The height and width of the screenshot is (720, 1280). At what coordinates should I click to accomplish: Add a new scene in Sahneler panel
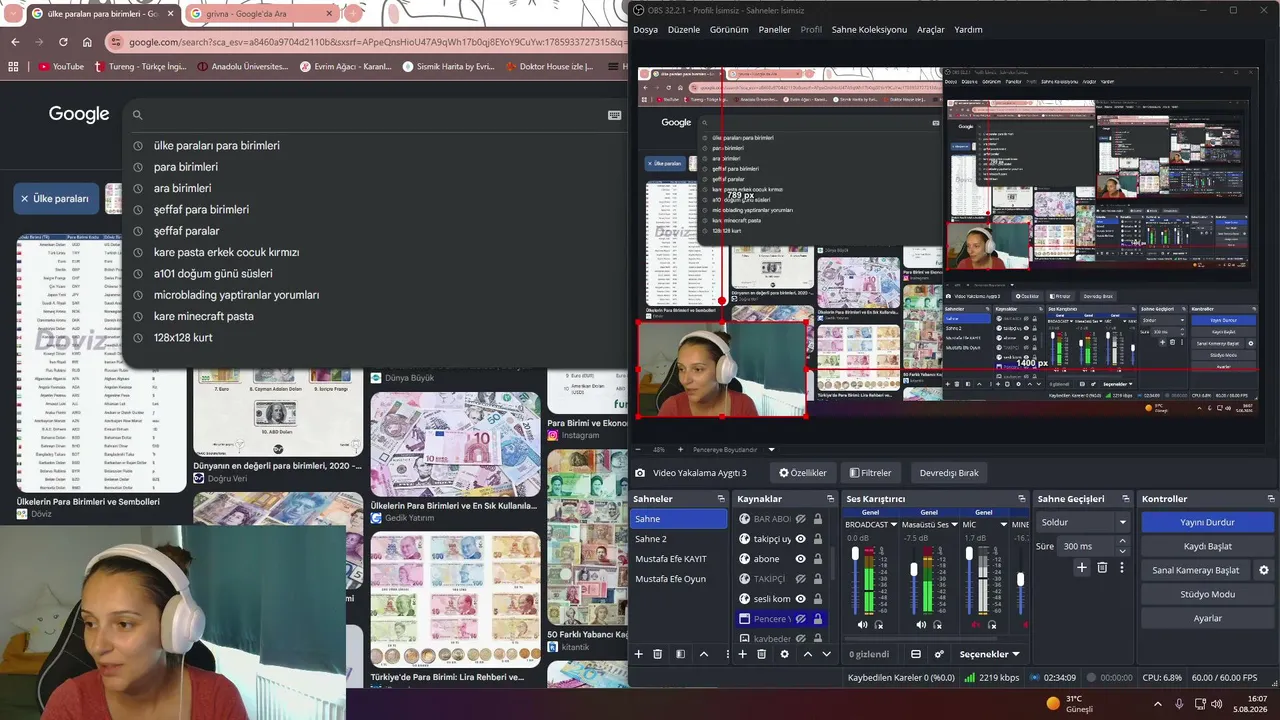[x=639, y=654]
